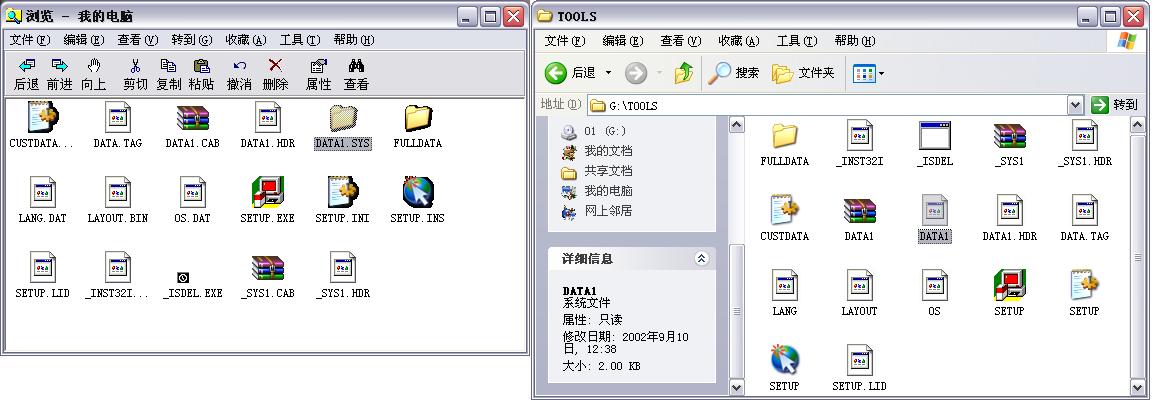Click the 剪切 (Cut) scissors icon
Screen dimensions: 1152x400
tap(135, 66)
